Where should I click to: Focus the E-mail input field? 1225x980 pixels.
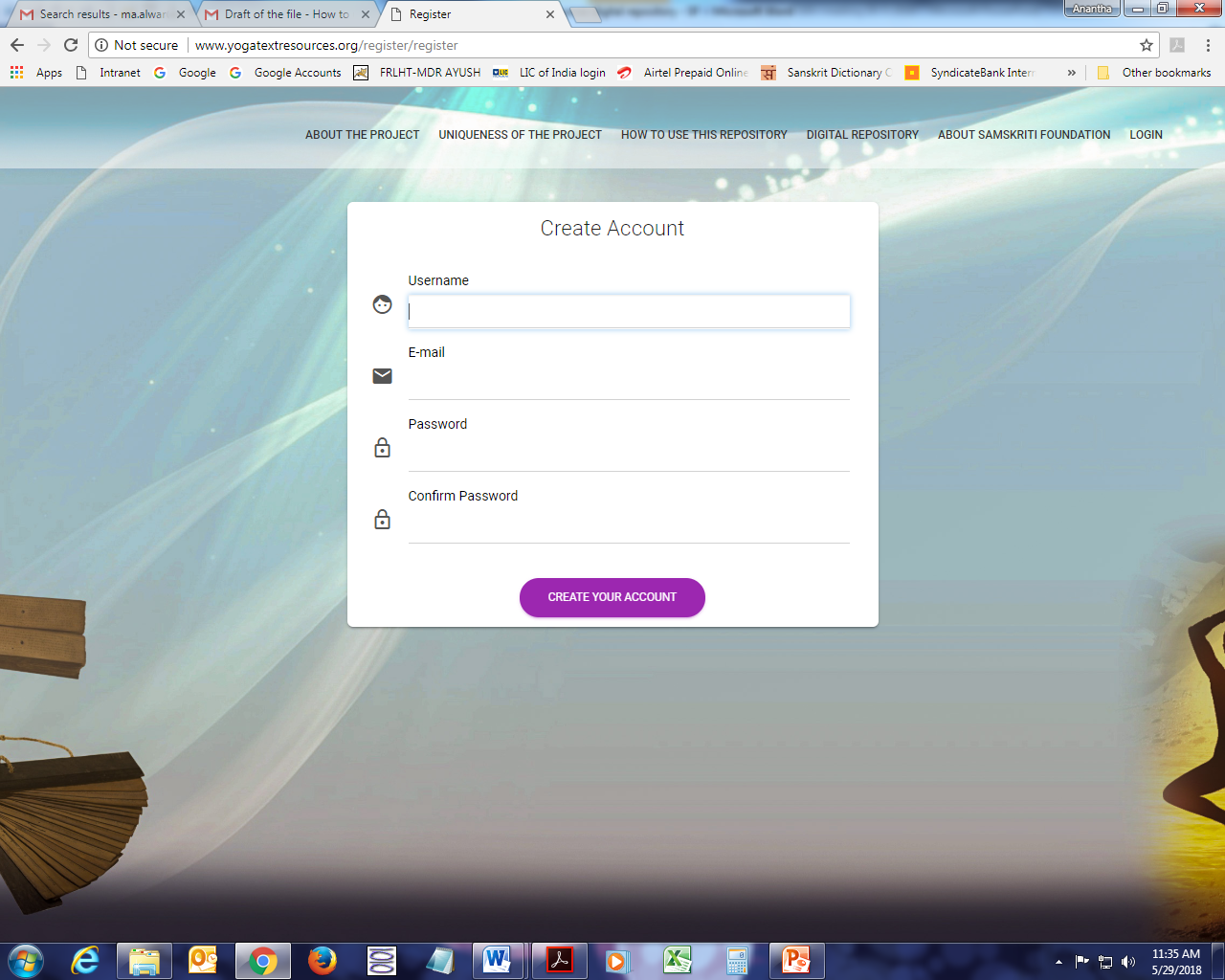click(x=629, y=382)
